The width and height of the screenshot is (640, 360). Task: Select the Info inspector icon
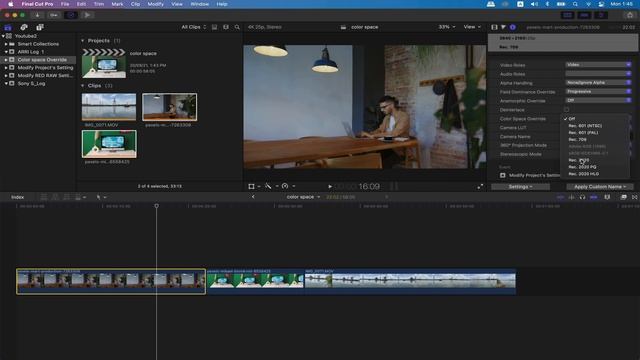tap(513, 27)
